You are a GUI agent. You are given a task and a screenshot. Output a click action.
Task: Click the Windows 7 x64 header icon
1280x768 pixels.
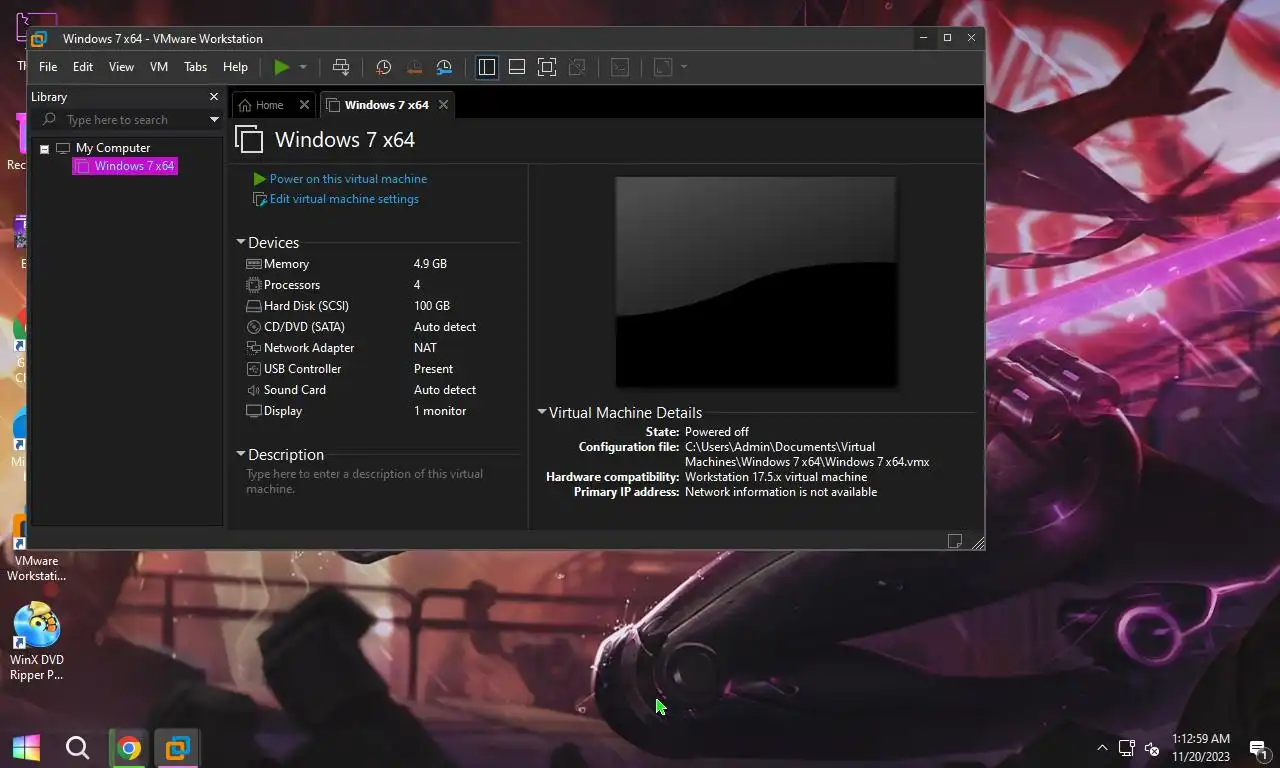point(249,139)
